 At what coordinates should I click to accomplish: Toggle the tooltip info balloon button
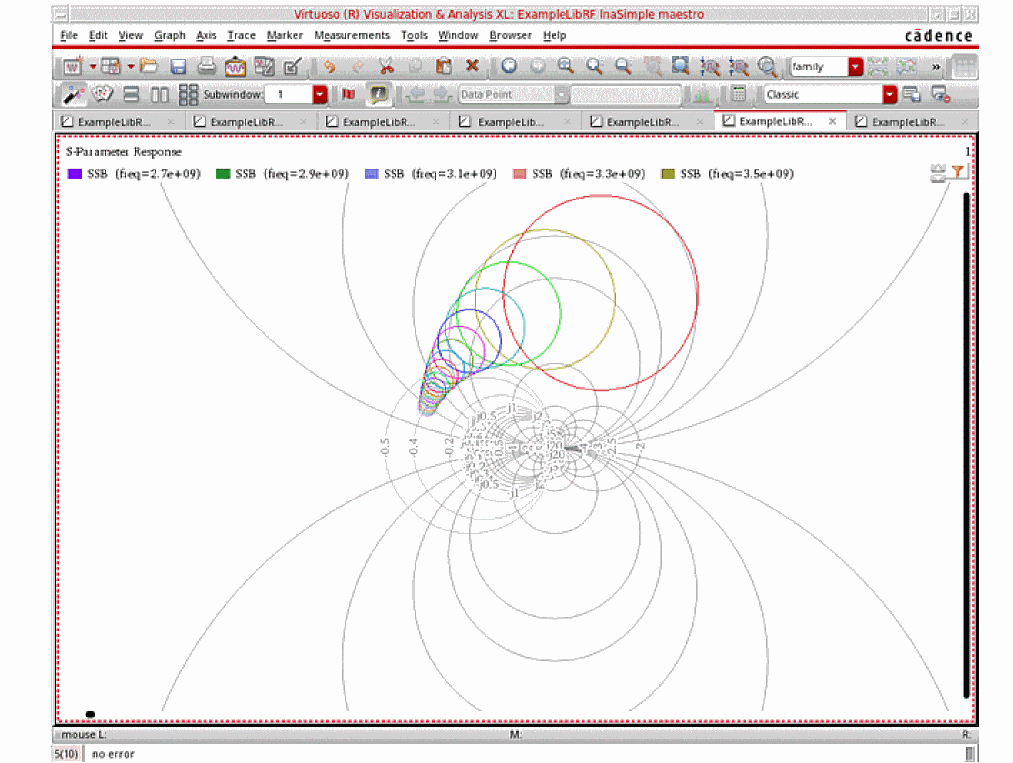pyautogui.click(x=378, y=95)
